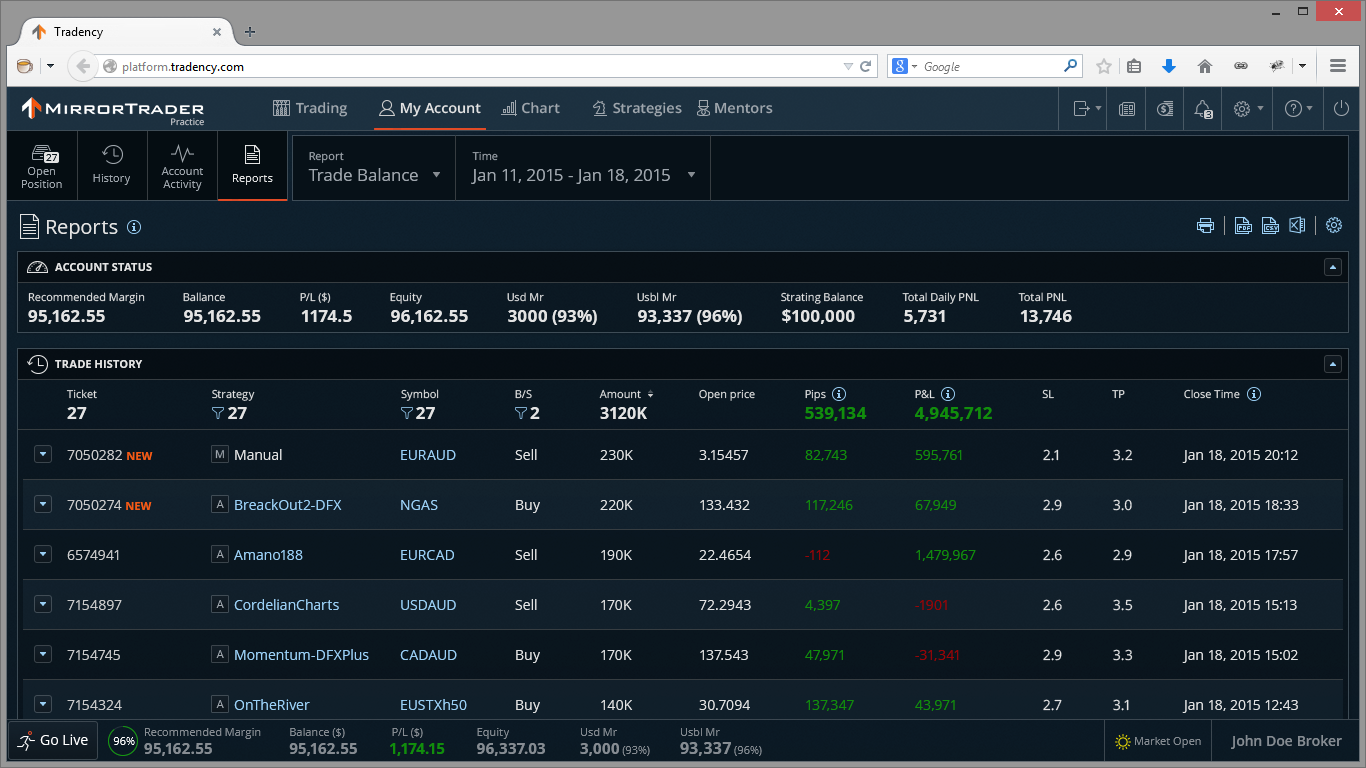Screen dimensions: 1366x768
Task: Click browser bookmarks list icon
Action: tap(1134, 66)
